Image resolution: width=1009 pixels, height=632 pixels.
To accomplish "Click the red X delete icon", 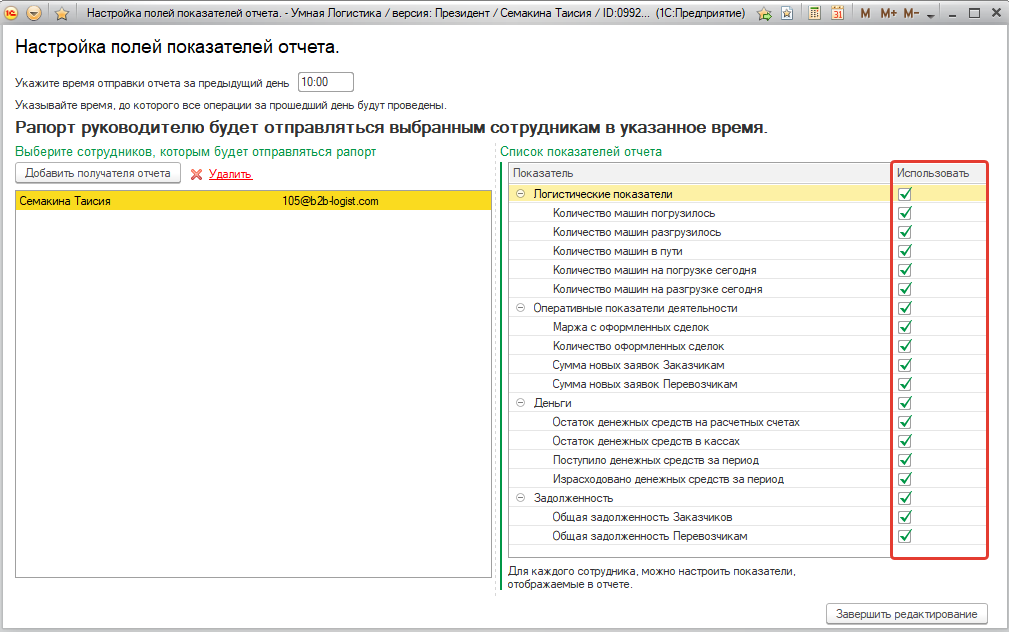I will [x=196, y=174].
